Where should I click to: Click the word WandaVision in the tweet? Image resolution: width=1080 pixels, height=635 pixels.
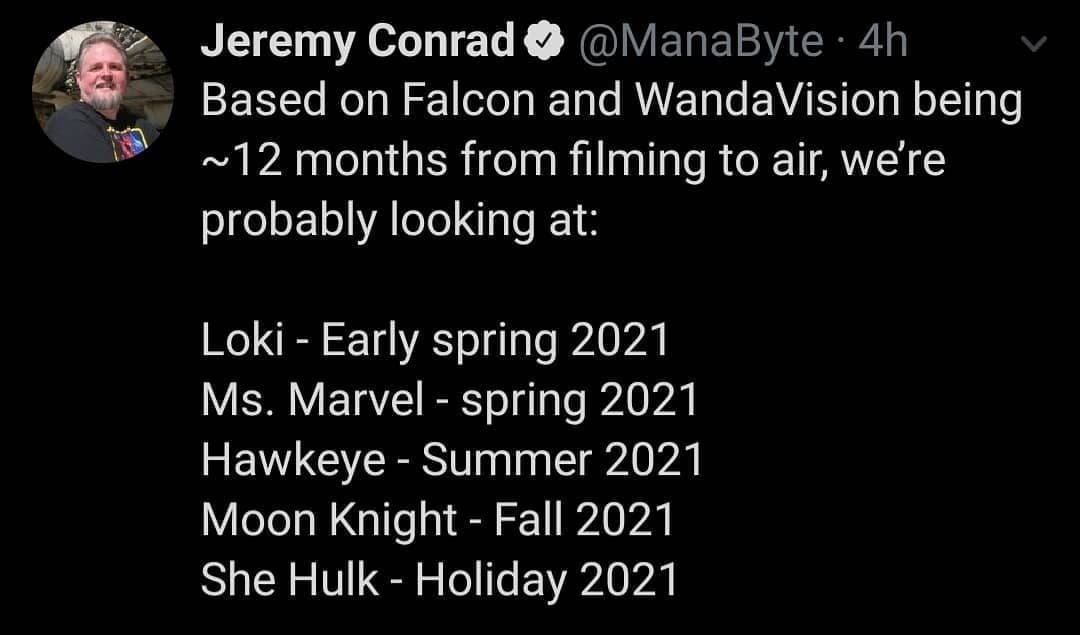click(767, 101)
